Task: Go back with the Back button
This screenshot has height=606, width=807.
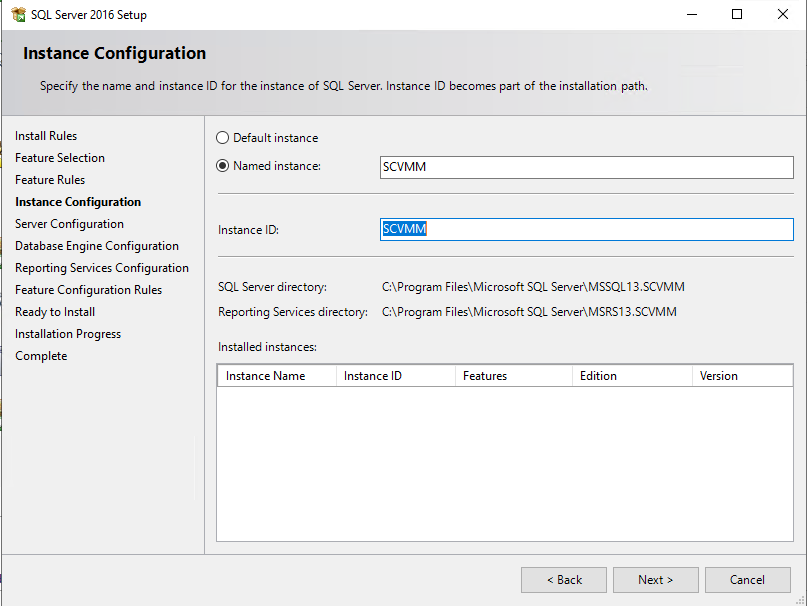Action: (x=564, y=580)
